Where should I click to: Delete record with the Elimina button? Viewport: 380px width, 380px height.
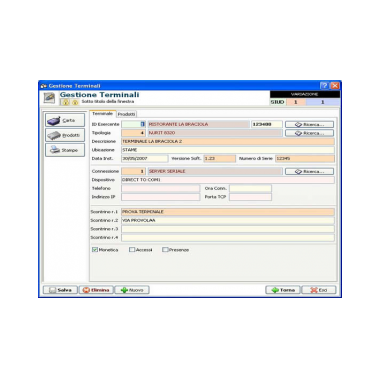[x=96, y=290]
